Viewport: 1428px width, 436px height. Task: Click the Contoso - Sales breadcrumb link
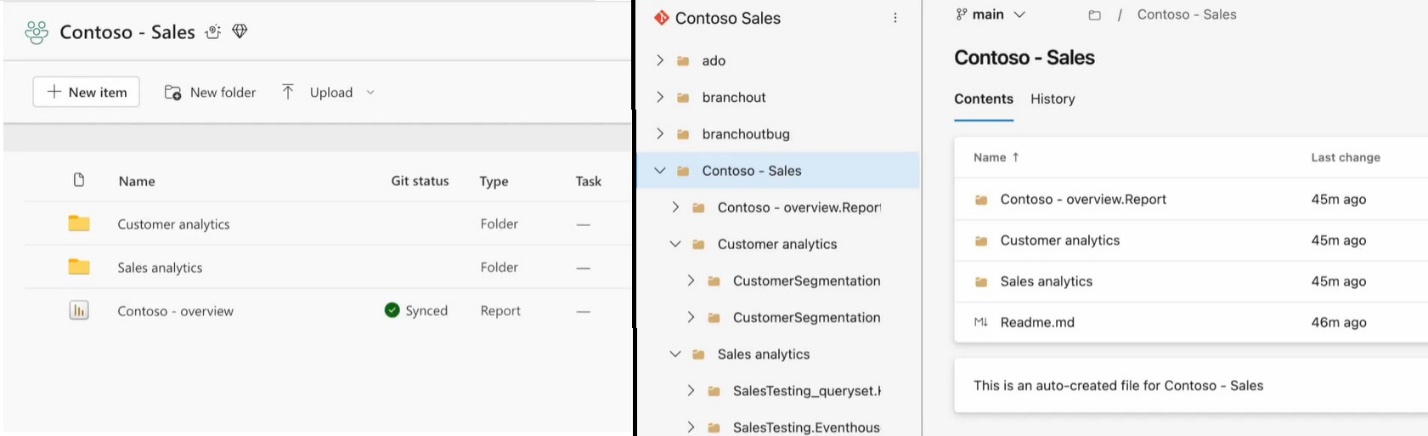tap(1187, 14)
